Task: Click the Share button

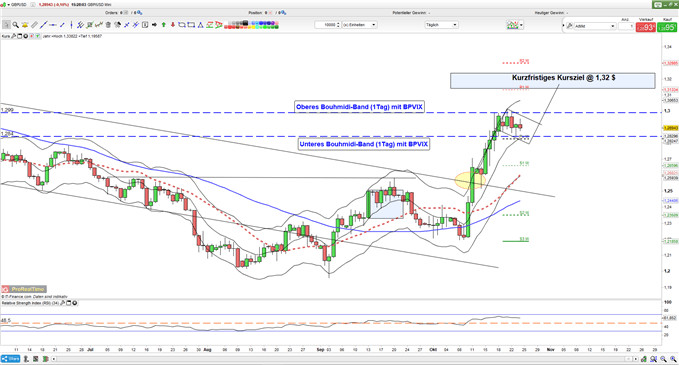Action: tap(10, 359)
